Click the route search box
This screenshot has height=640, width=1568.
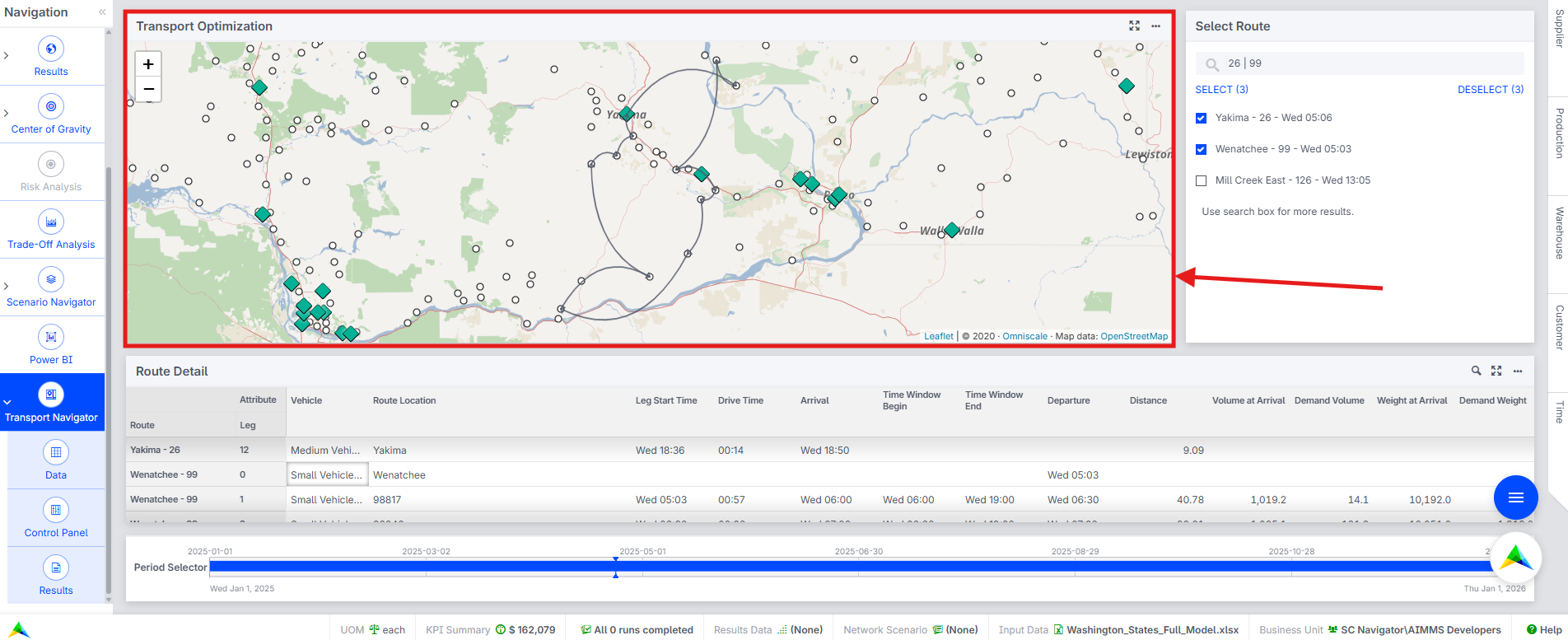pos(1360,63)
